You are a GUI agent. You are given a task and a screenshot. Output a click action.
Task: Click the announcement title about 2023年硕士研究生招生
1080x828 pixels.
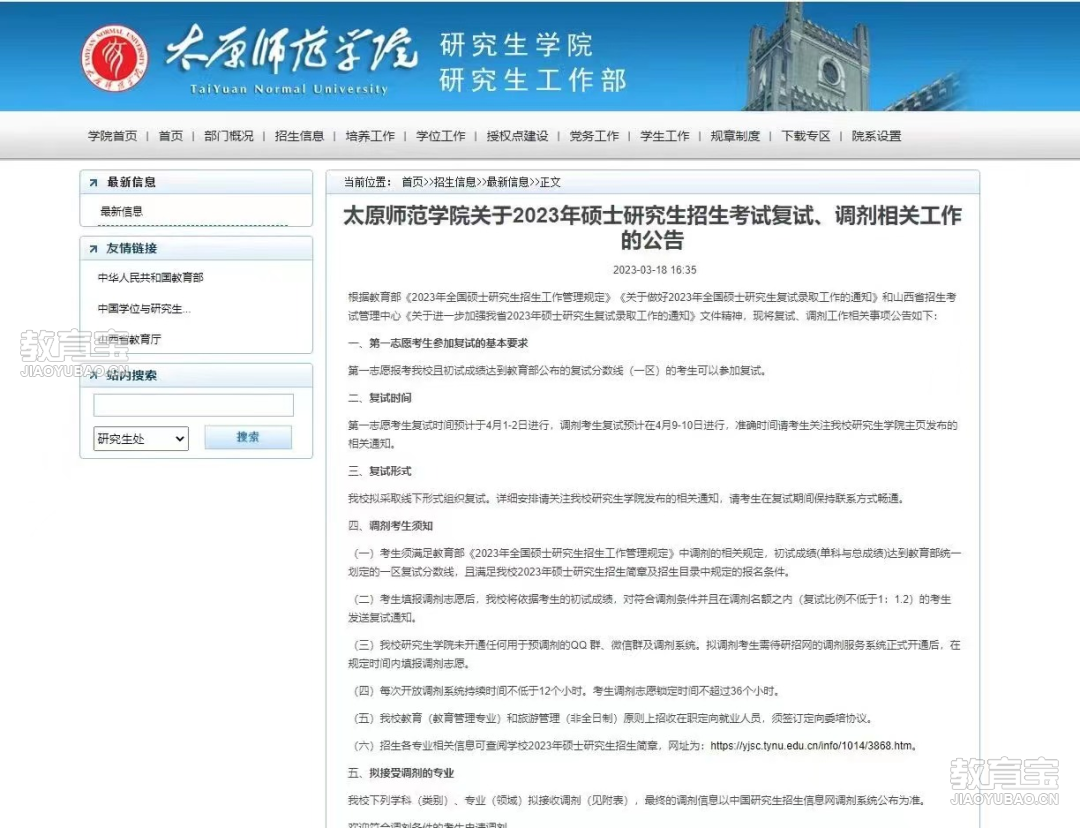pyautogui.click(x=652, y=228)
